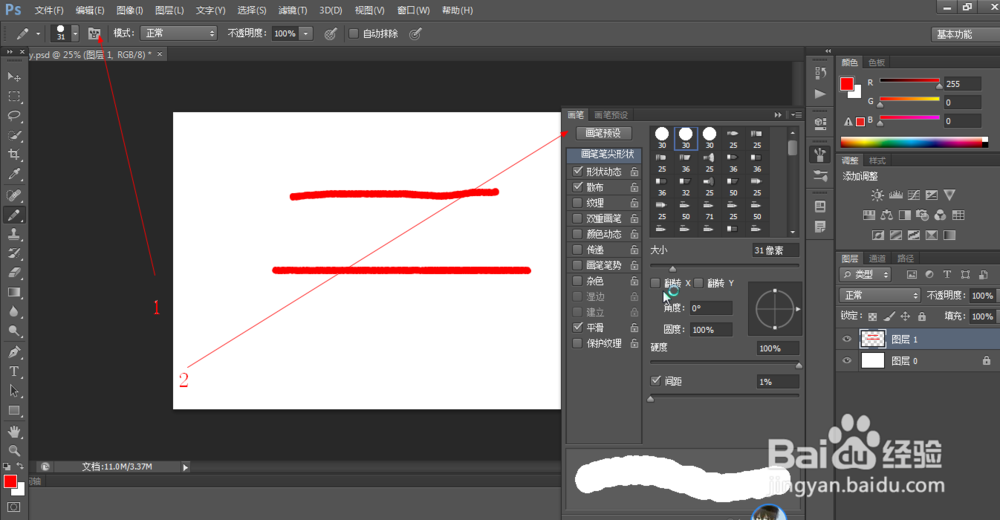Image resolution: width=1000 pixels, height=520 pixels.
Task: Select the Rectangle shape tool
Action: pyautogui.click(x=14, y=411)
